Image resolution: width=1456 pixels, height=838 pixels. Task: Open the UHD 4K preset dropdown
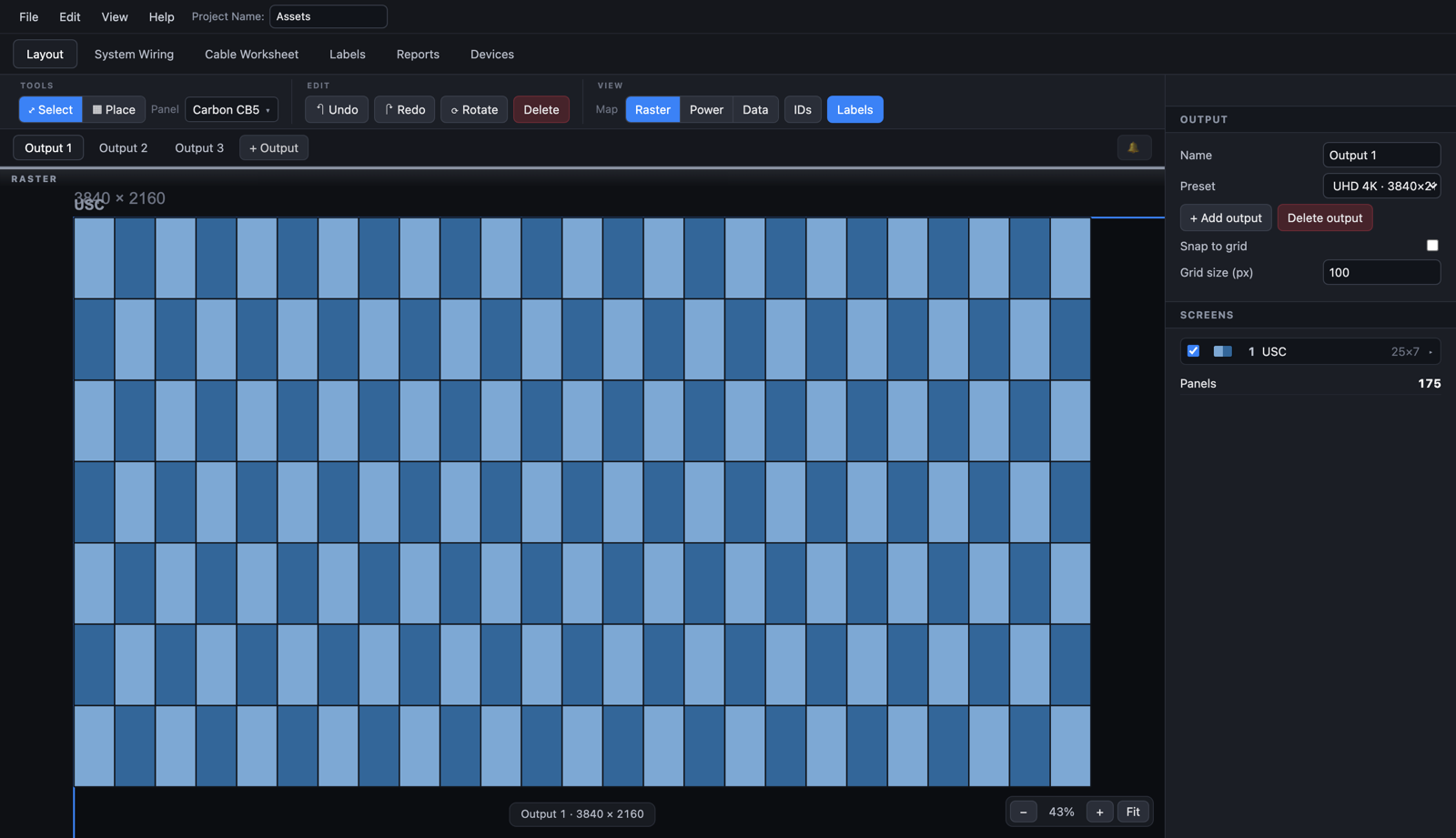click(x=1381, y=186)
